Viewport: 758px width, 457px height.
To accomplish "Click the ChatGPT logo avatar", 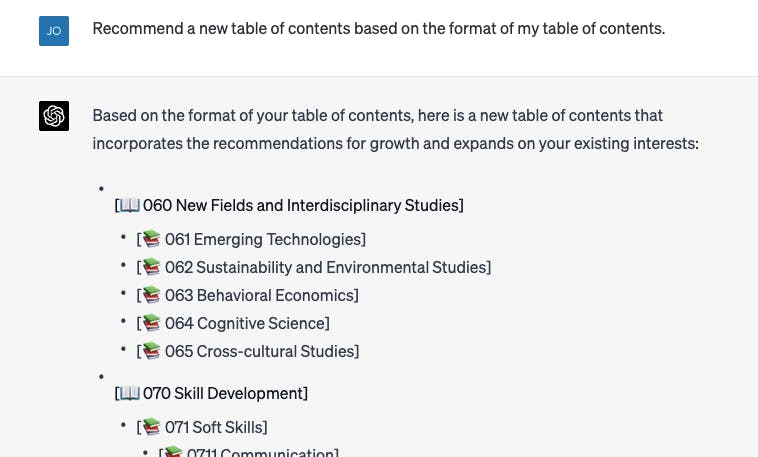I will pyautogui.click(x=54, y=116).
